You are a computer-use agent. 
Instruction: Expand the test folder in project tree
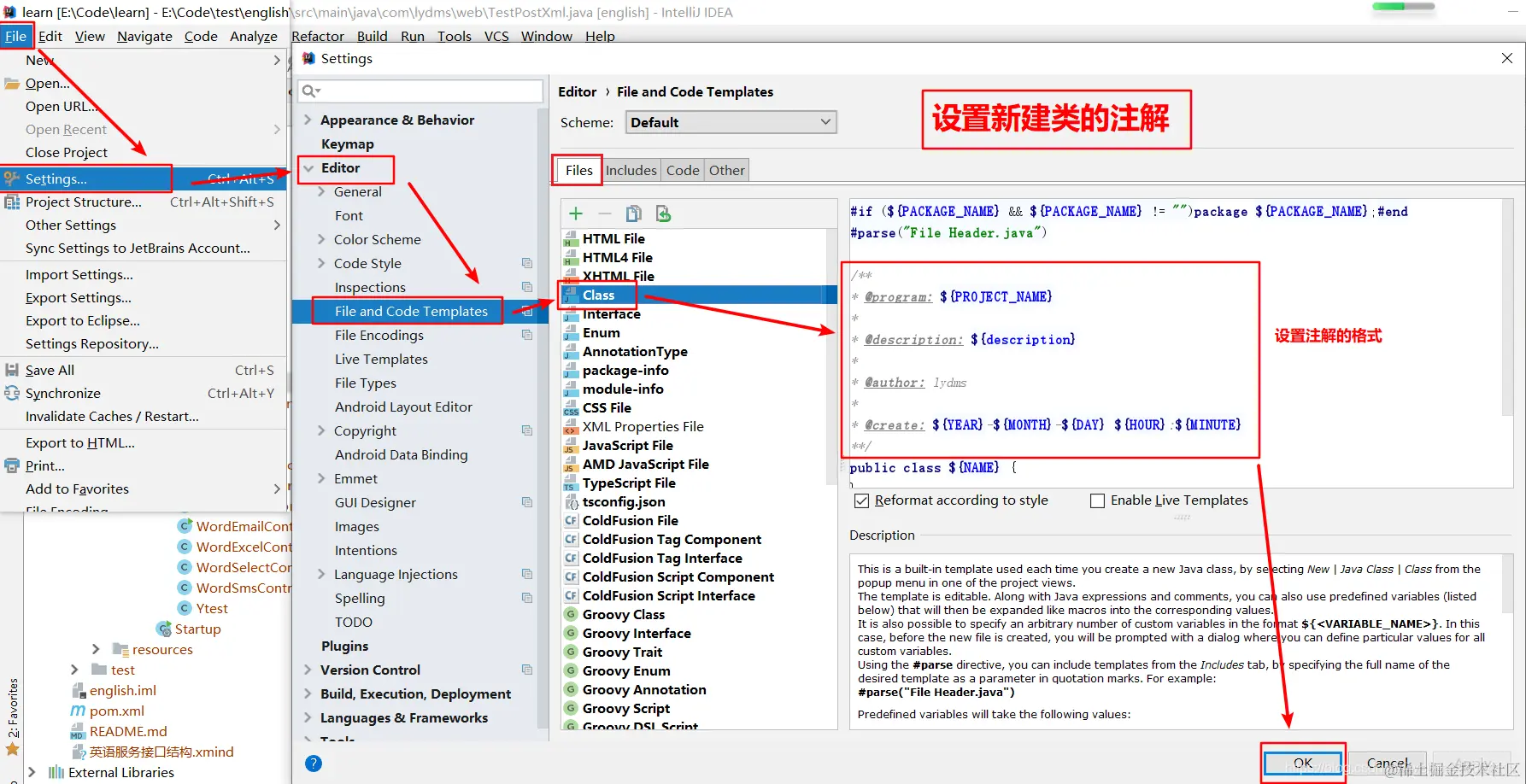tap(74, 670)
